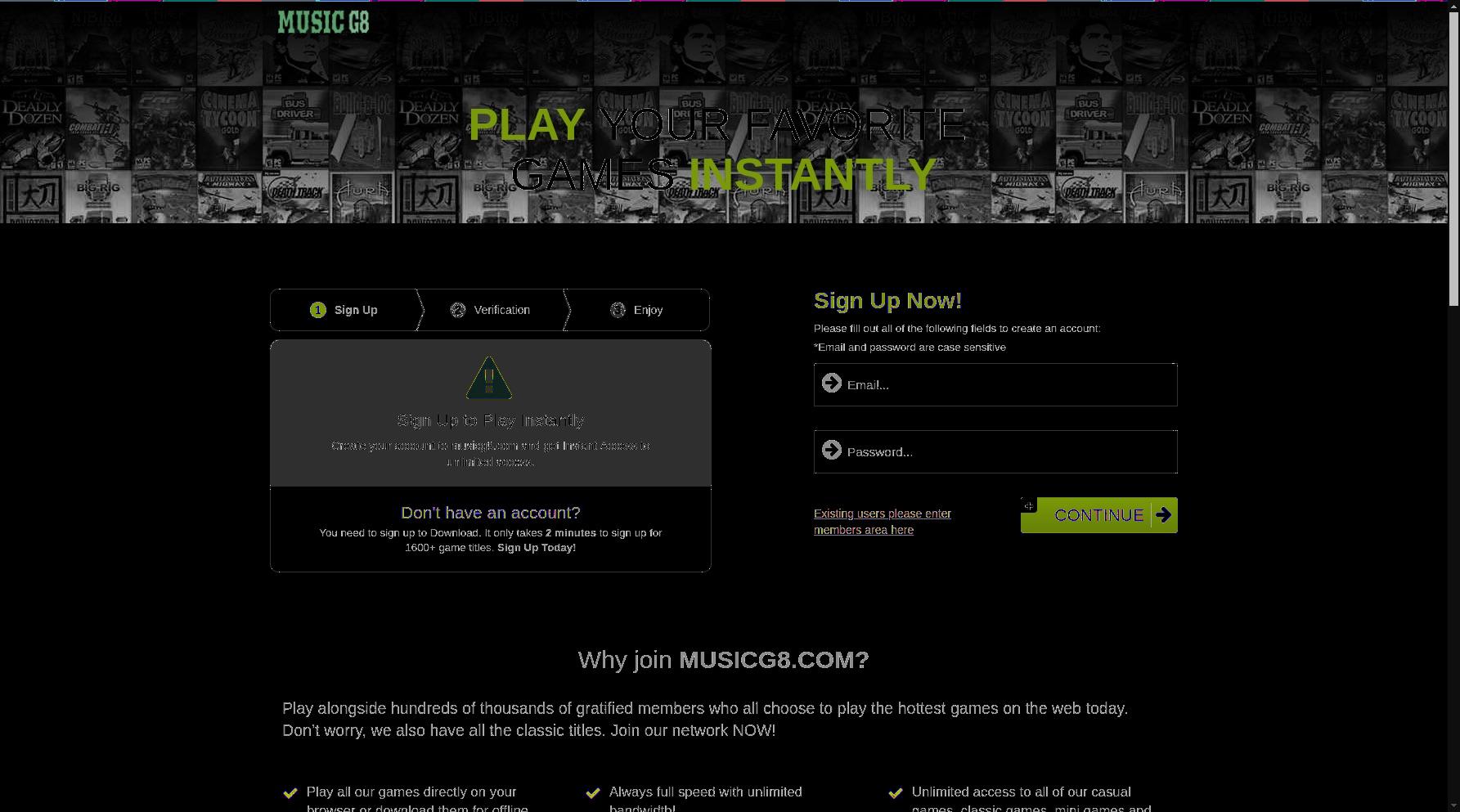
Task: Click the arrow icon on Continue button
Action: 1163,515
